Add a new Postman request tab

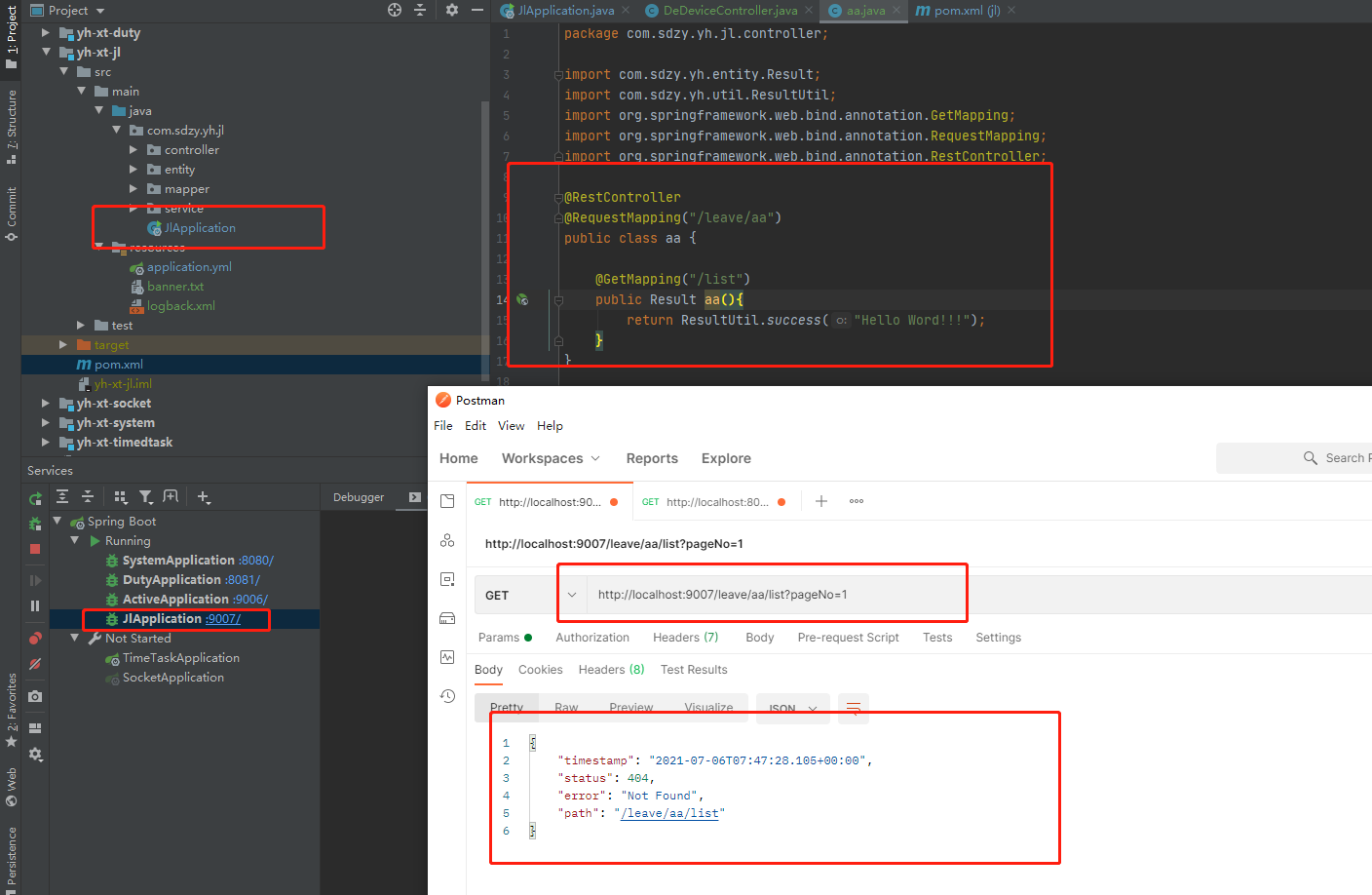821,501
